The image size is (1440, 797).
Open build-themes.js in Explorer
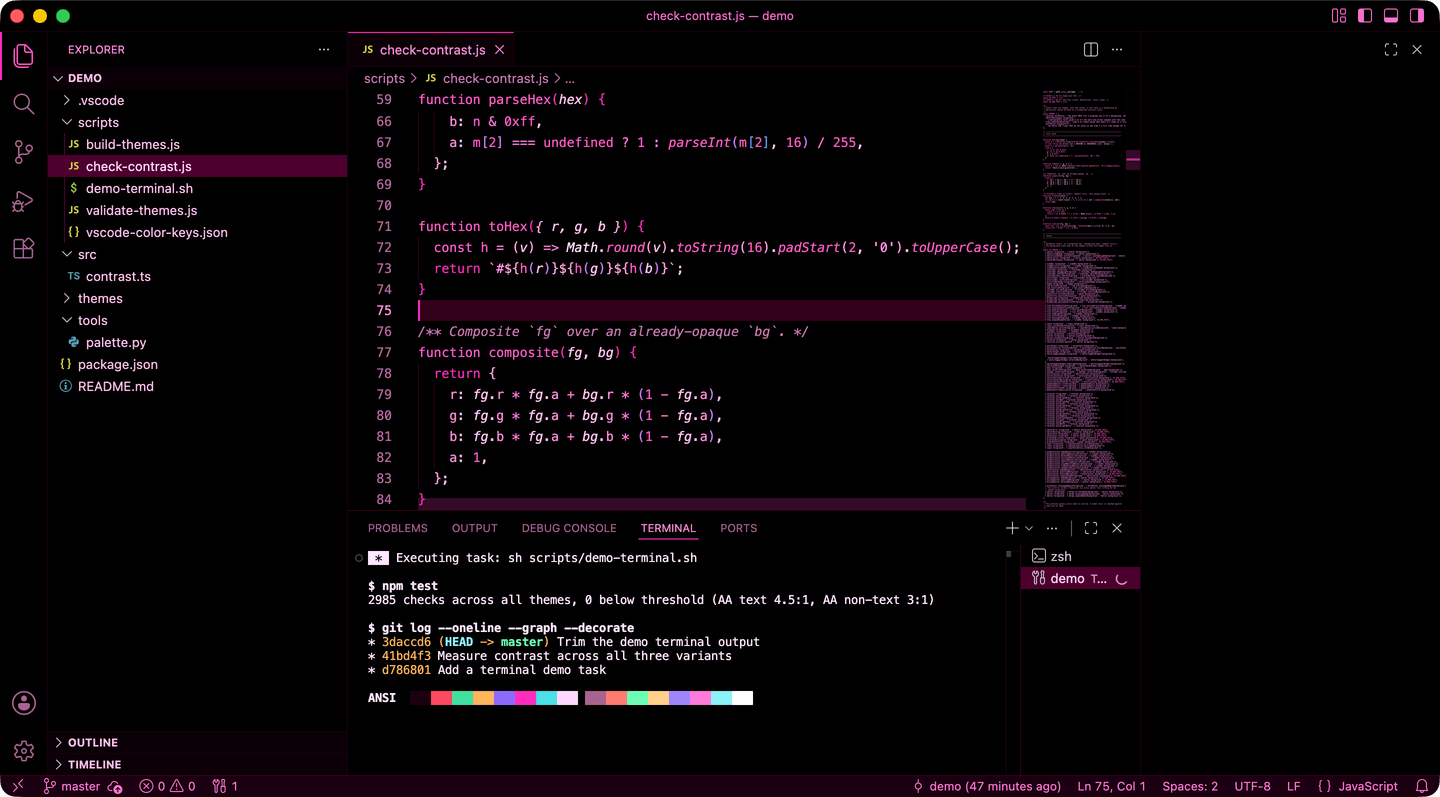pyautogui.click(x=198, y=144)
